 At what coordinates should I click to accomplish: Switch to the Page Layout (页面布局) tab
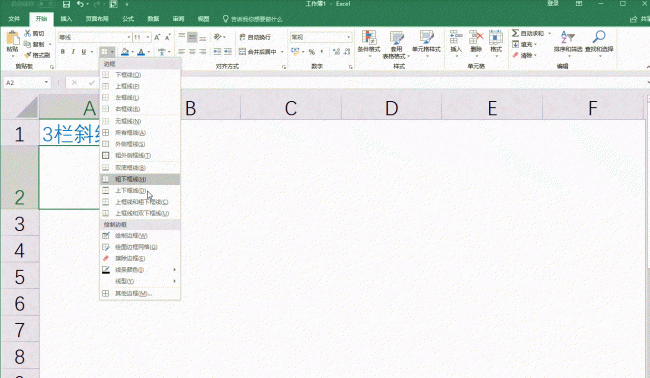click(x=97, y=19)
